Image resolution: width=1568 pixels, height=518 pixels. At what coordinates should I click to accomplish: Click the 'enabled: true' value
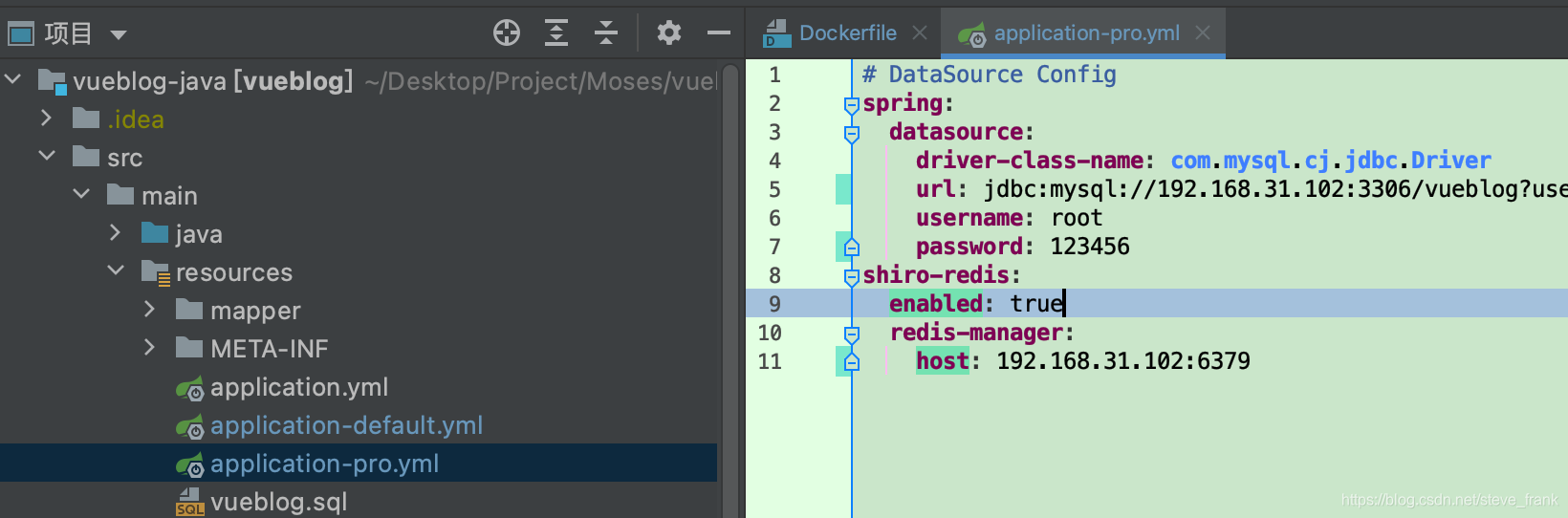click(1036, 304)
